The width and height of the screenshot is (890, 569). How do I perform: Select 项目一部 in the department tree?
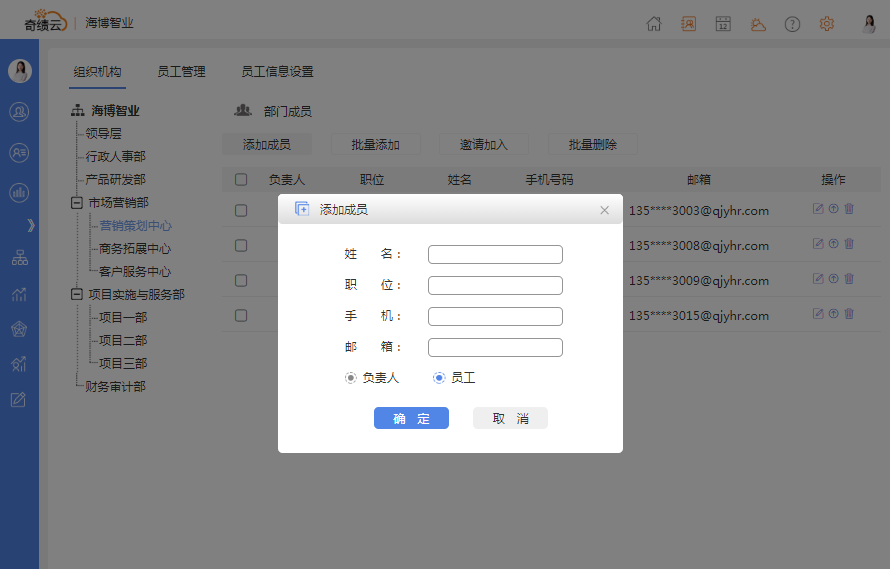(x=123, y=317)
